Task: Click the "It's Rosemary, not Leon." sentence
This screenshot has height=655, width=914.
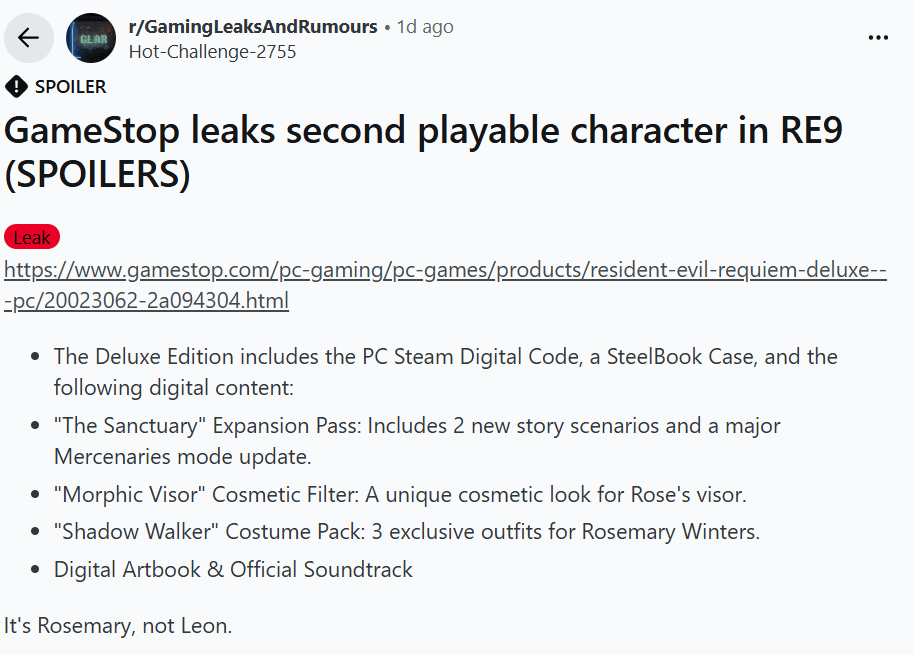Action: pyautogui.click(x=118, y=627)
